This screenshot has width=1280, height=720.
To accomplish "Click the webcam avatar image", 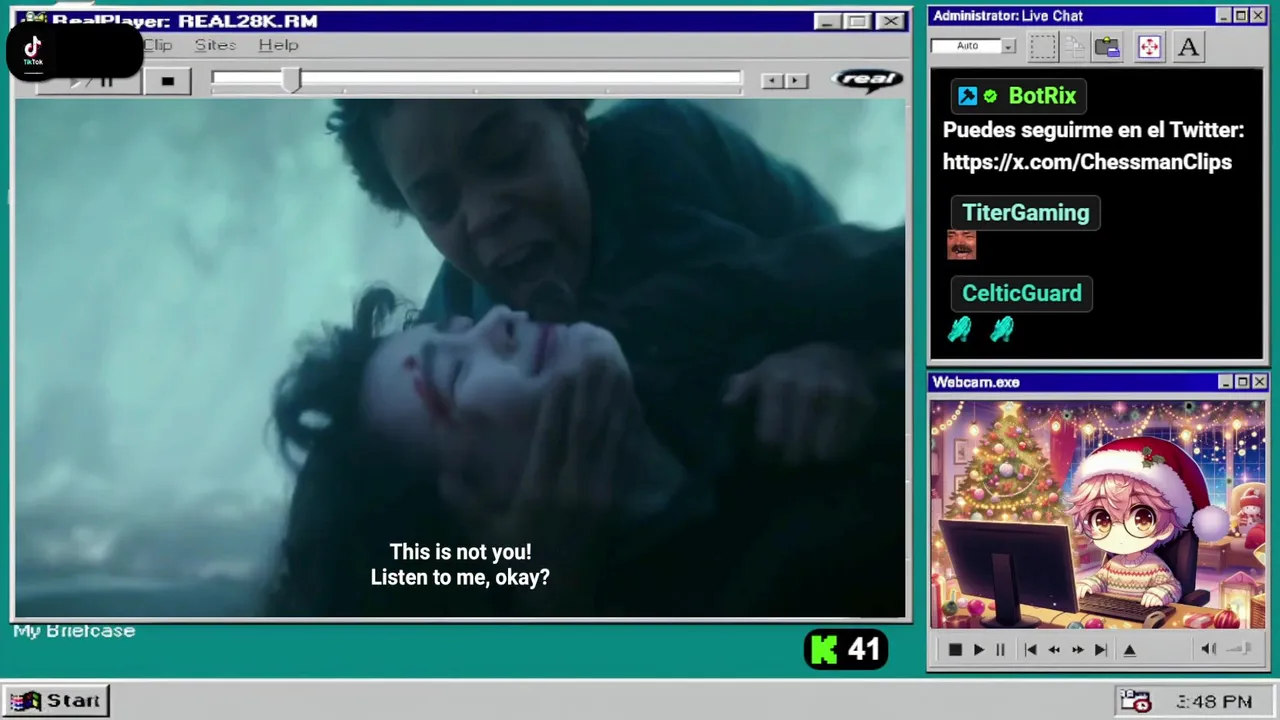I will [x=1097, y=515].
